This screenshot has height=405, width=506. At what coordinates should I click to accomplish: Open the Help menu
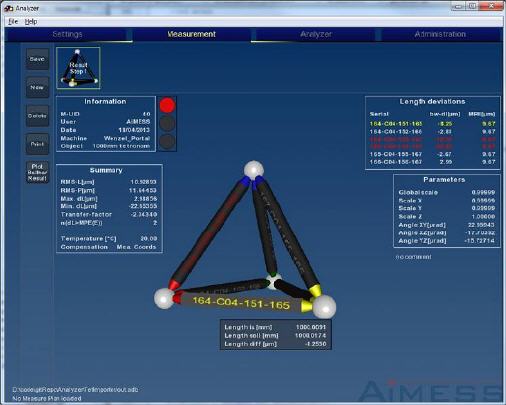(31, 22)
